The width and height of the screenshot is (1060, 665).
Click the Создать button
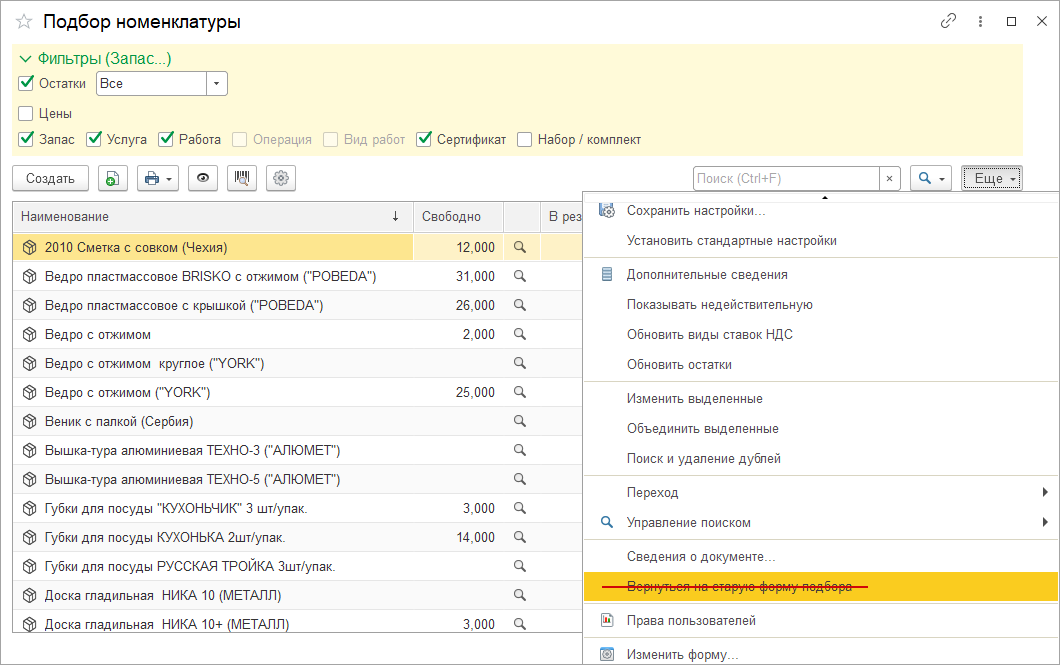pyautogui.click(x=50, y=178)
